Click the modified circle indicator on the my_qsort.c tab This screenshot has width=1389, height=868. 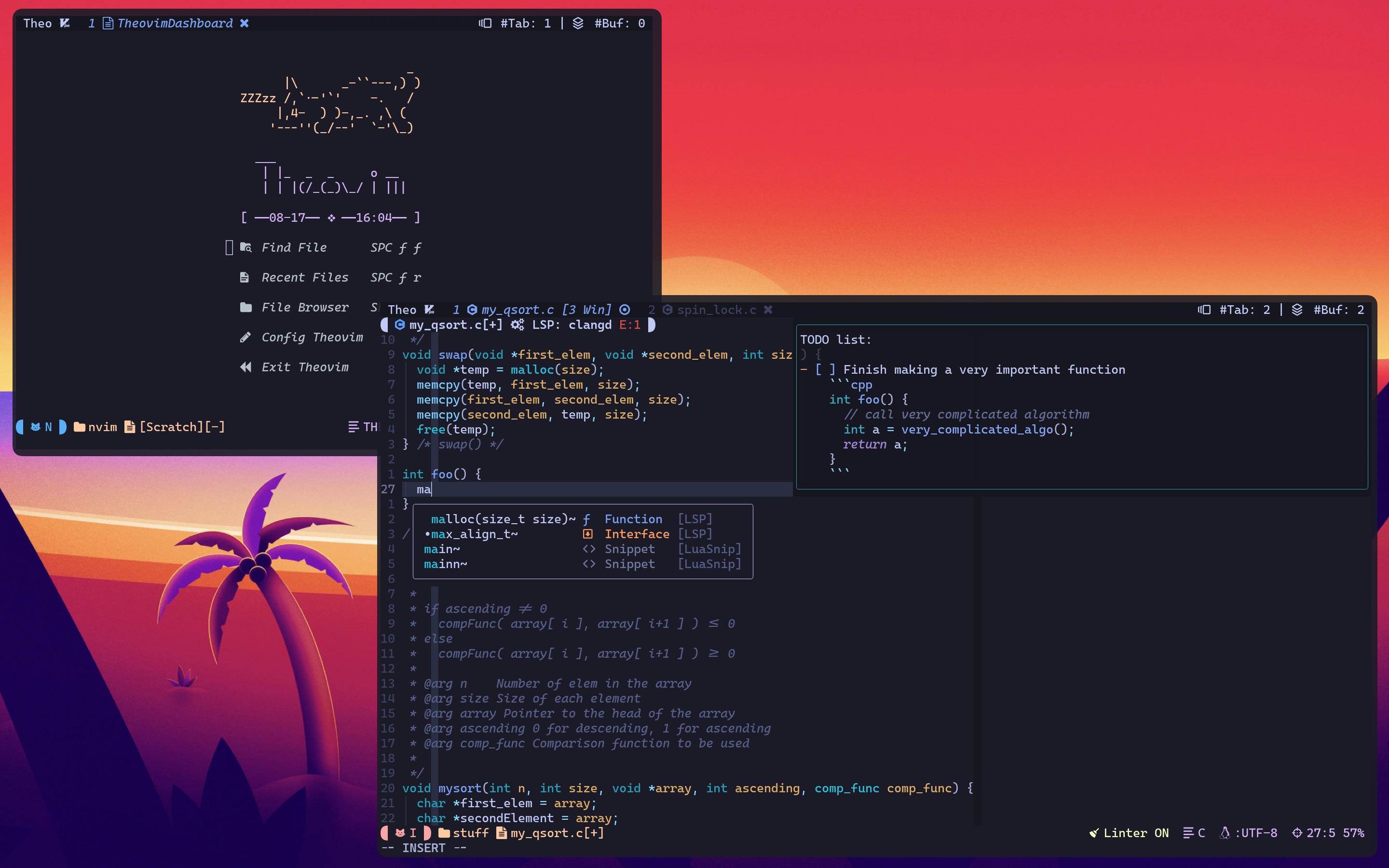[x=625, y=310]
